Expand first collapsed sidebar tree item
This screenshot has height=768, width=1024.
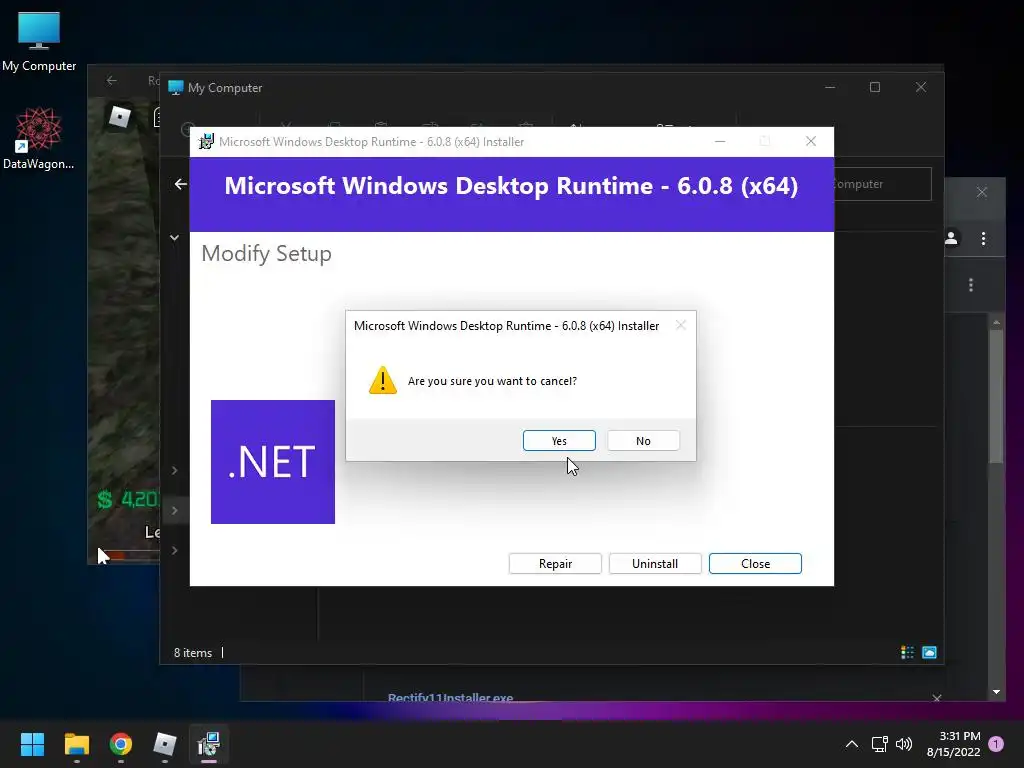(x=174, y=470)
